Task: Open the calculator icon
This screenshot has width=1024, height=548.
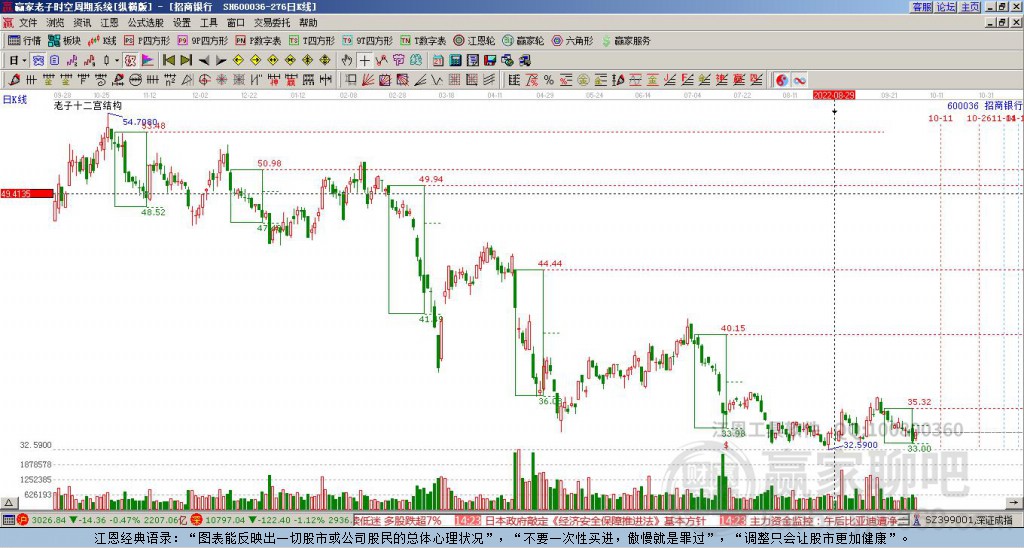Action: [455, 60]
